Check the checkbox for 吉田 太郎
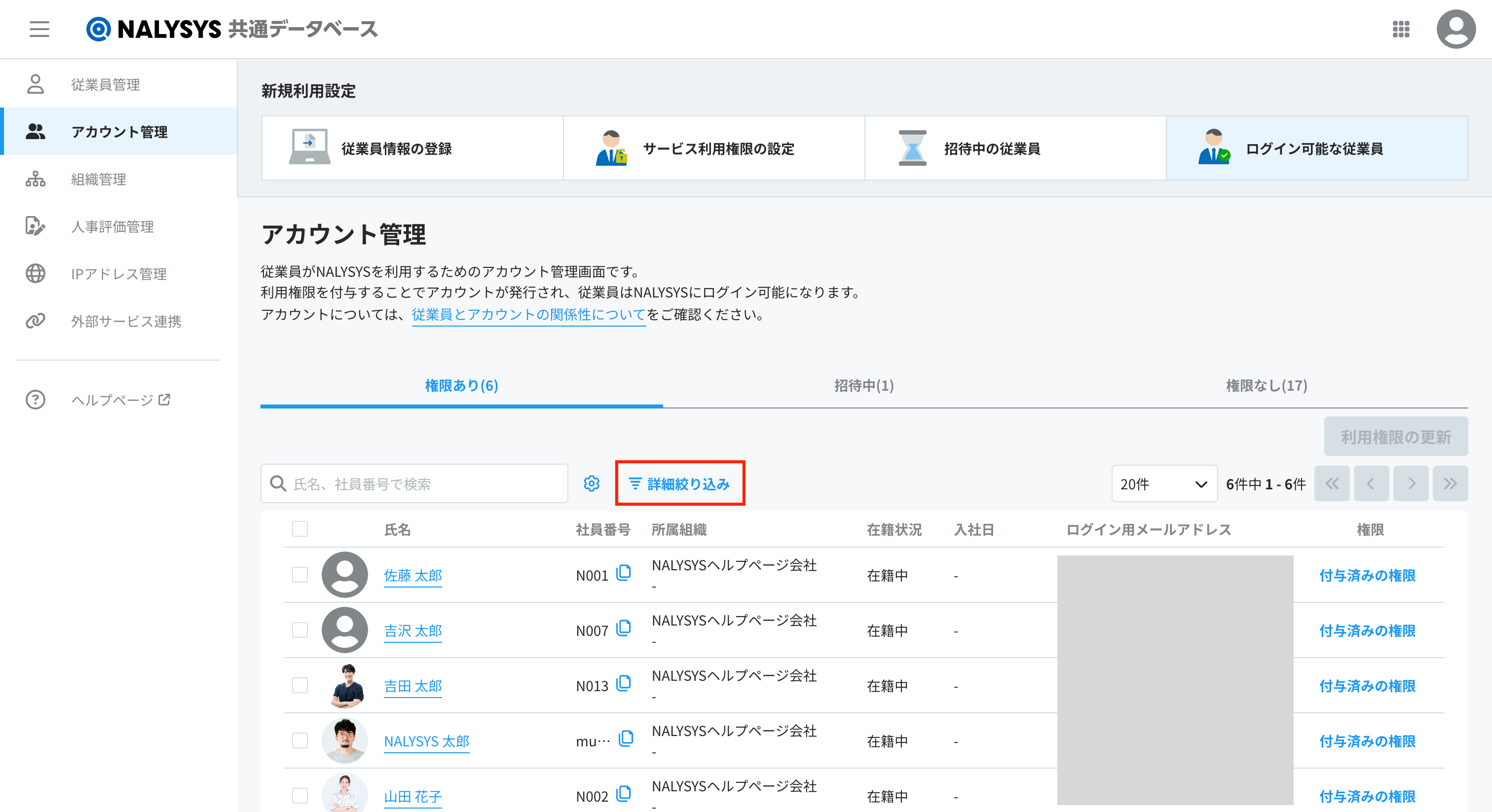The image size is (1492, 812). point(300,686)
